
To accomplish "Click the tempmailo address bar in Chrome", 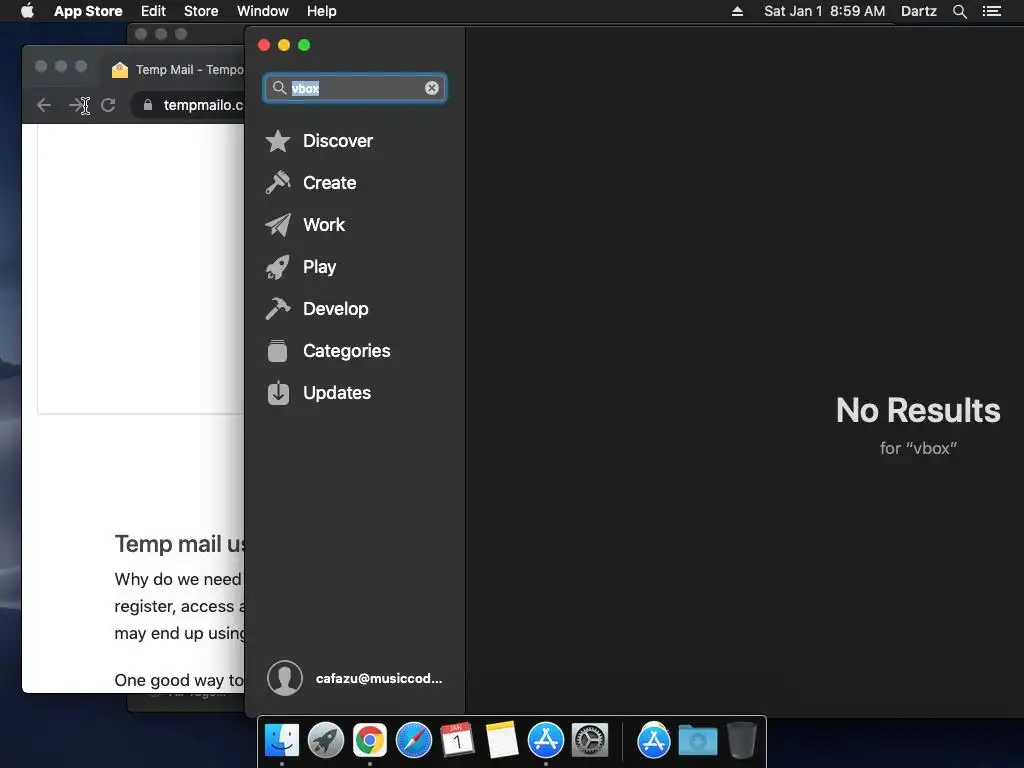I will tap(189, 105).
